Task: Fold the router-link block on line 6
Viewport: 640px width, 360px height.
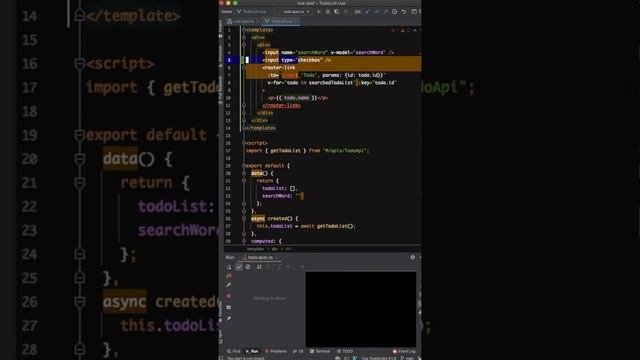Action: 244,68
